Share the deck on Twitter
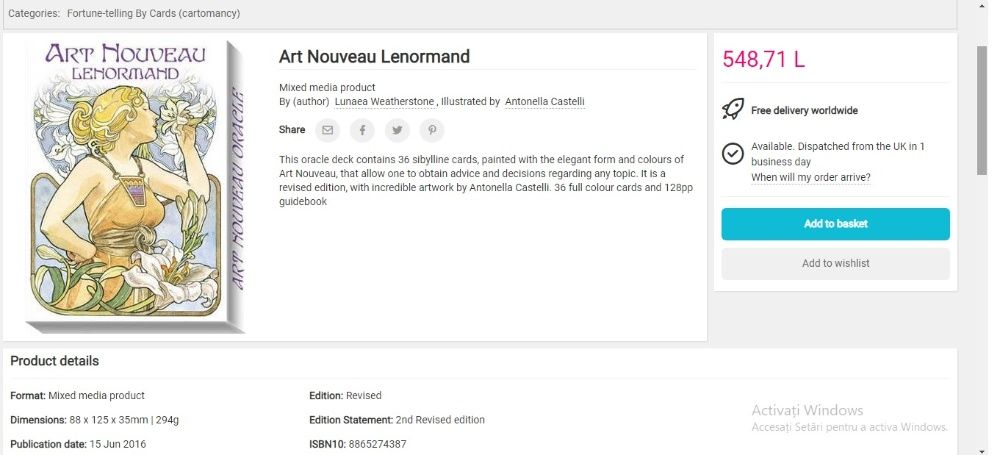Image resolution: width=1000 pixels, height=455 pixels. coord(397,130)
